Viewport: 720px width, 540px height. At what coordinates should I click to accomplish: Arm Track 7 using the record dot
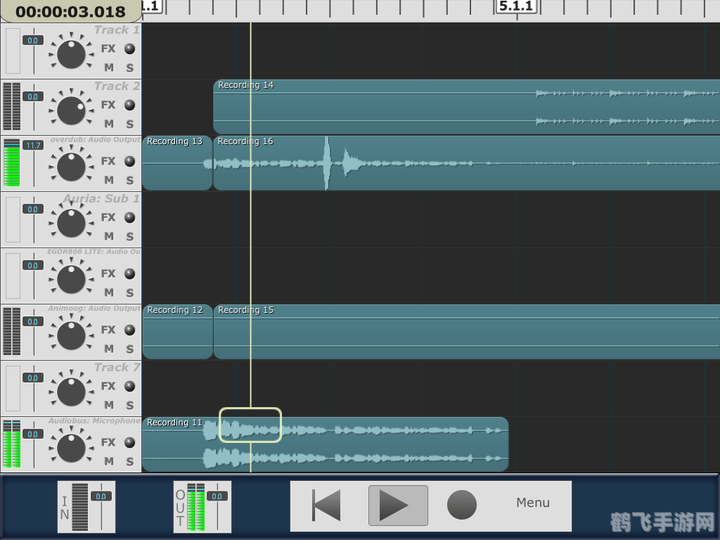pyautogui.click(x=129, y=386)
